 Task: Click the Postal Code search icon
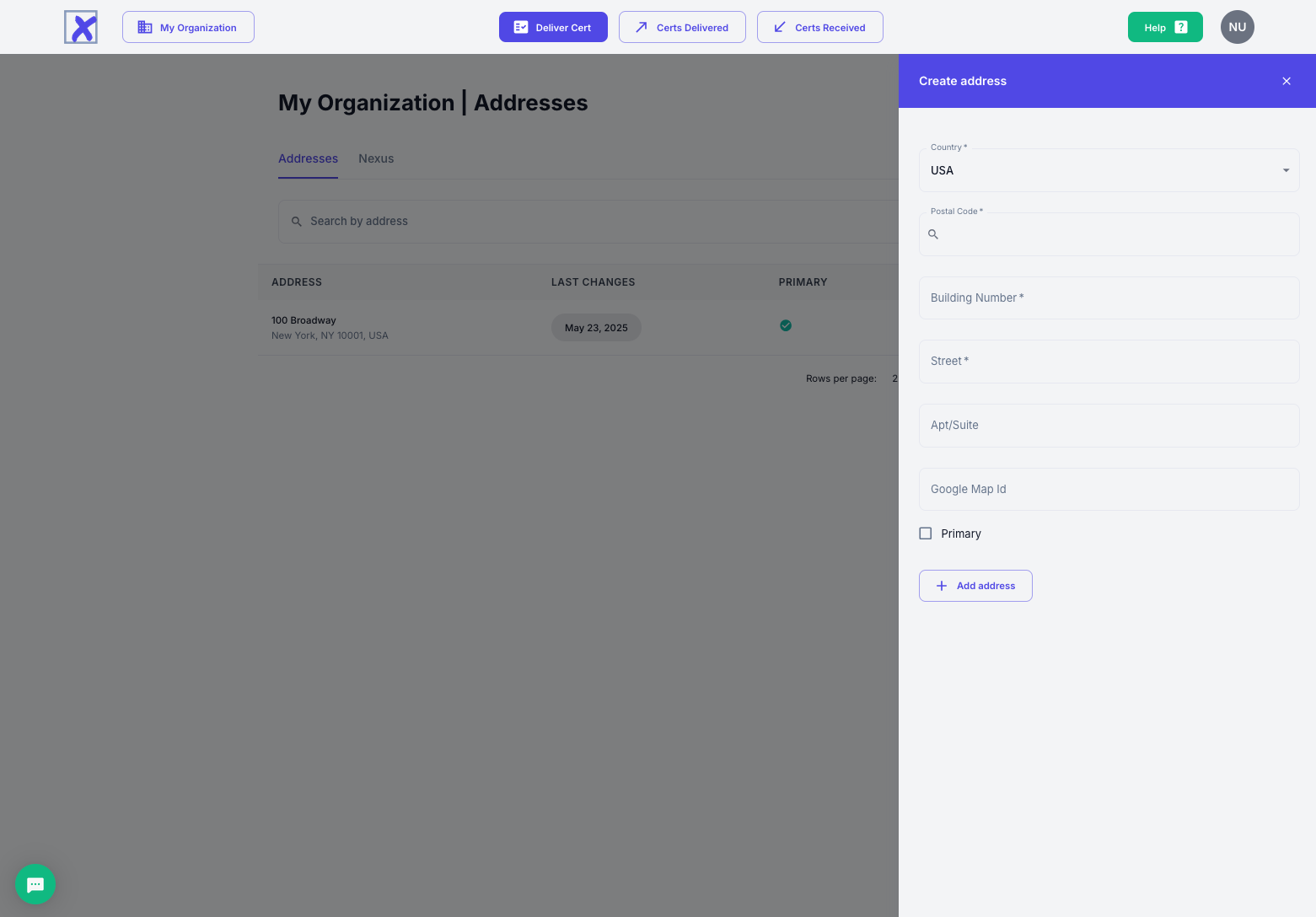tap(933, 234)
